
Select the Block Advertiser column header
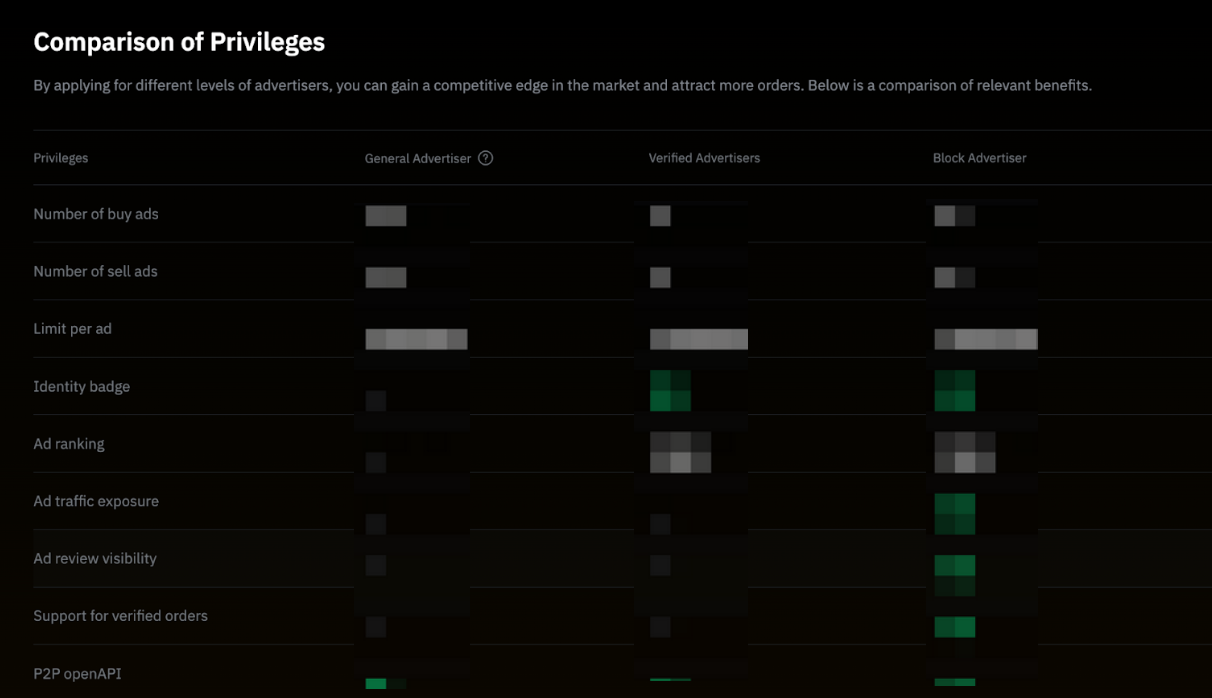coord(979,158)
